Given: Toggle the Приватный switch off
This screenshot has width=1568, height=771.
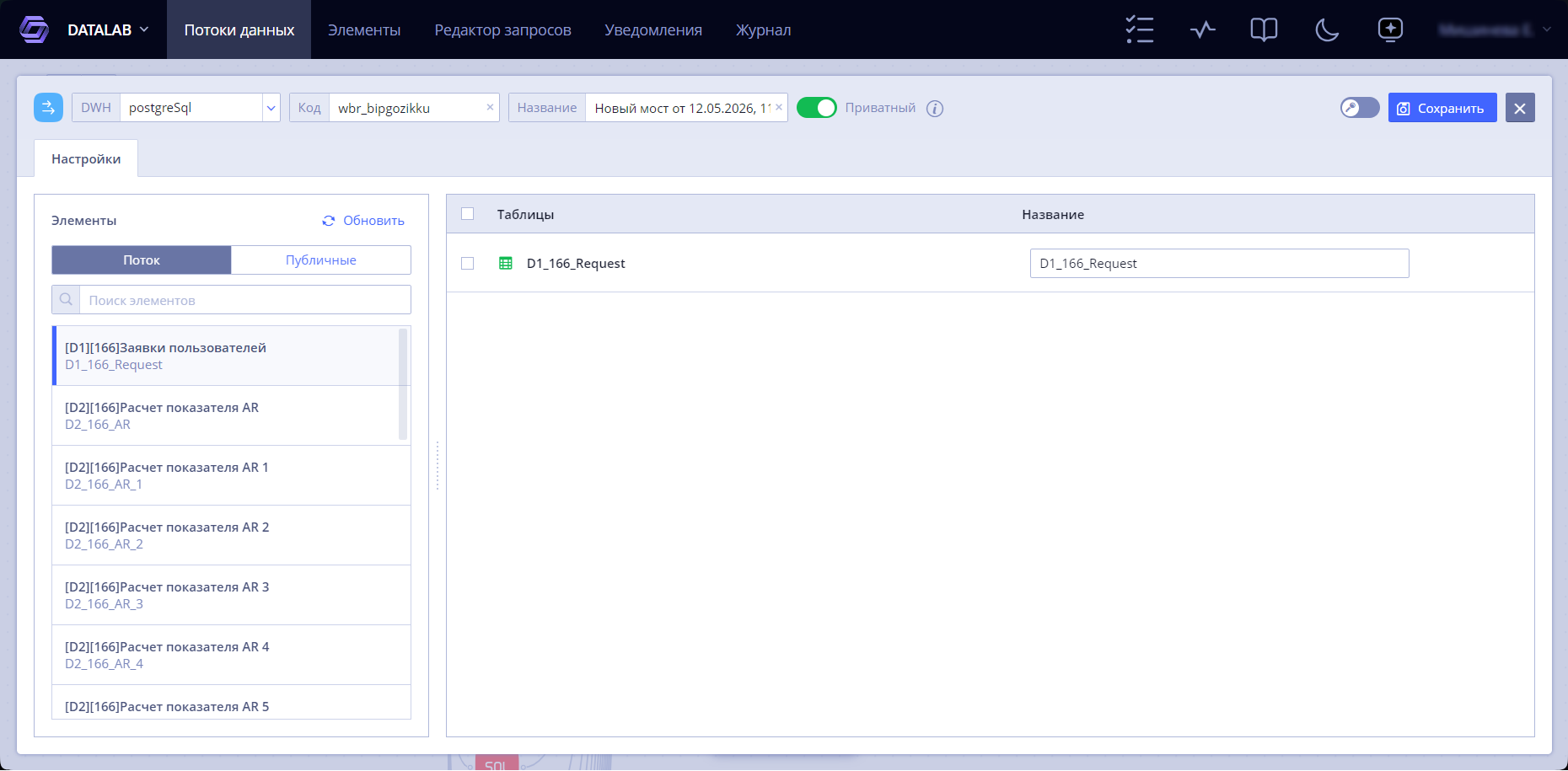Looking at the screenshot, I should (816, 108).
